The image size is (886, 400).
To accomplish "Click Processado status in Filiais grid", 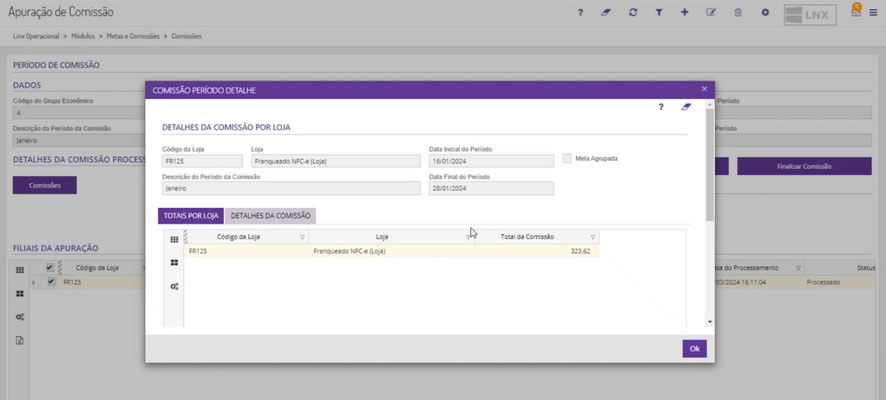I will (823, 282).
